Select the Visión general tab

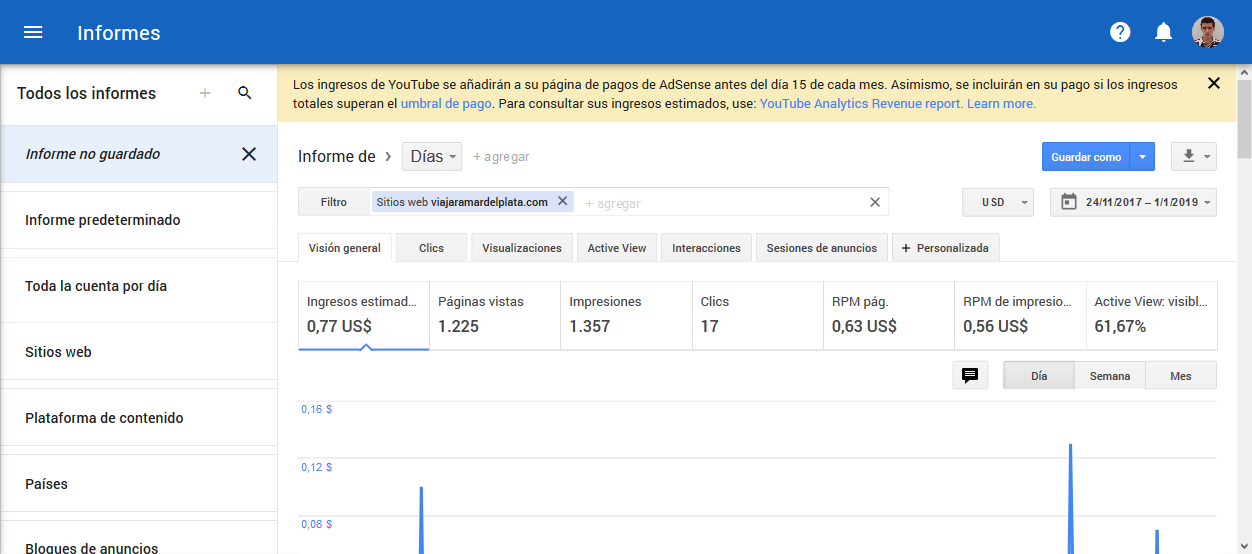point(345,248)
